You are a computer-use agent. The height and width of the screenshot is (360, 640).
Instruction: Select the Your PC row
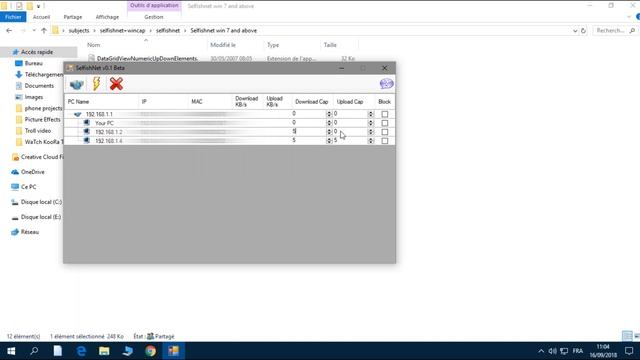[229, 123]
